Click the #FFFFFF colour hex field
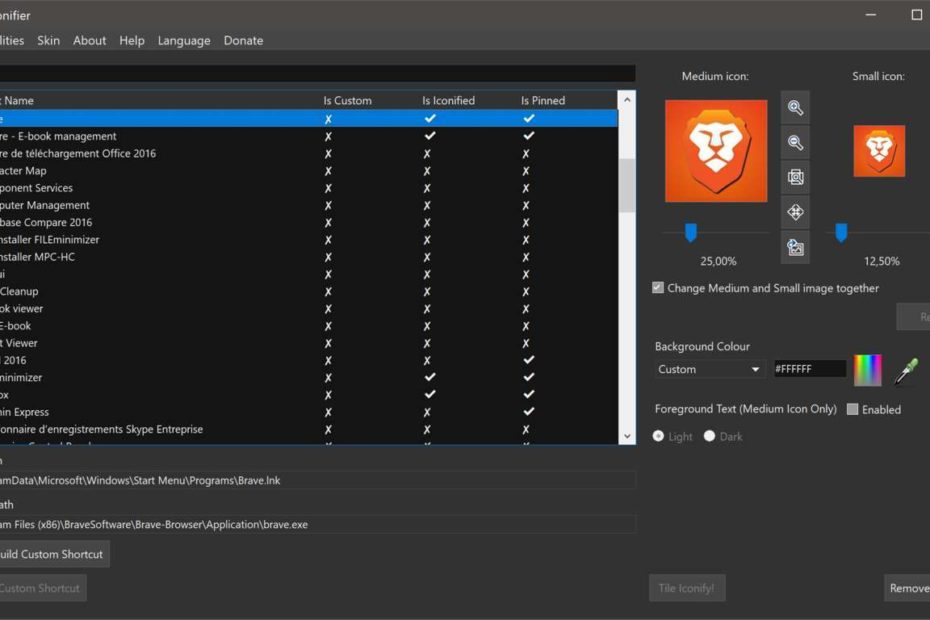Image resolution: width=930 pixels, height=620 pixels. [810, 369]
